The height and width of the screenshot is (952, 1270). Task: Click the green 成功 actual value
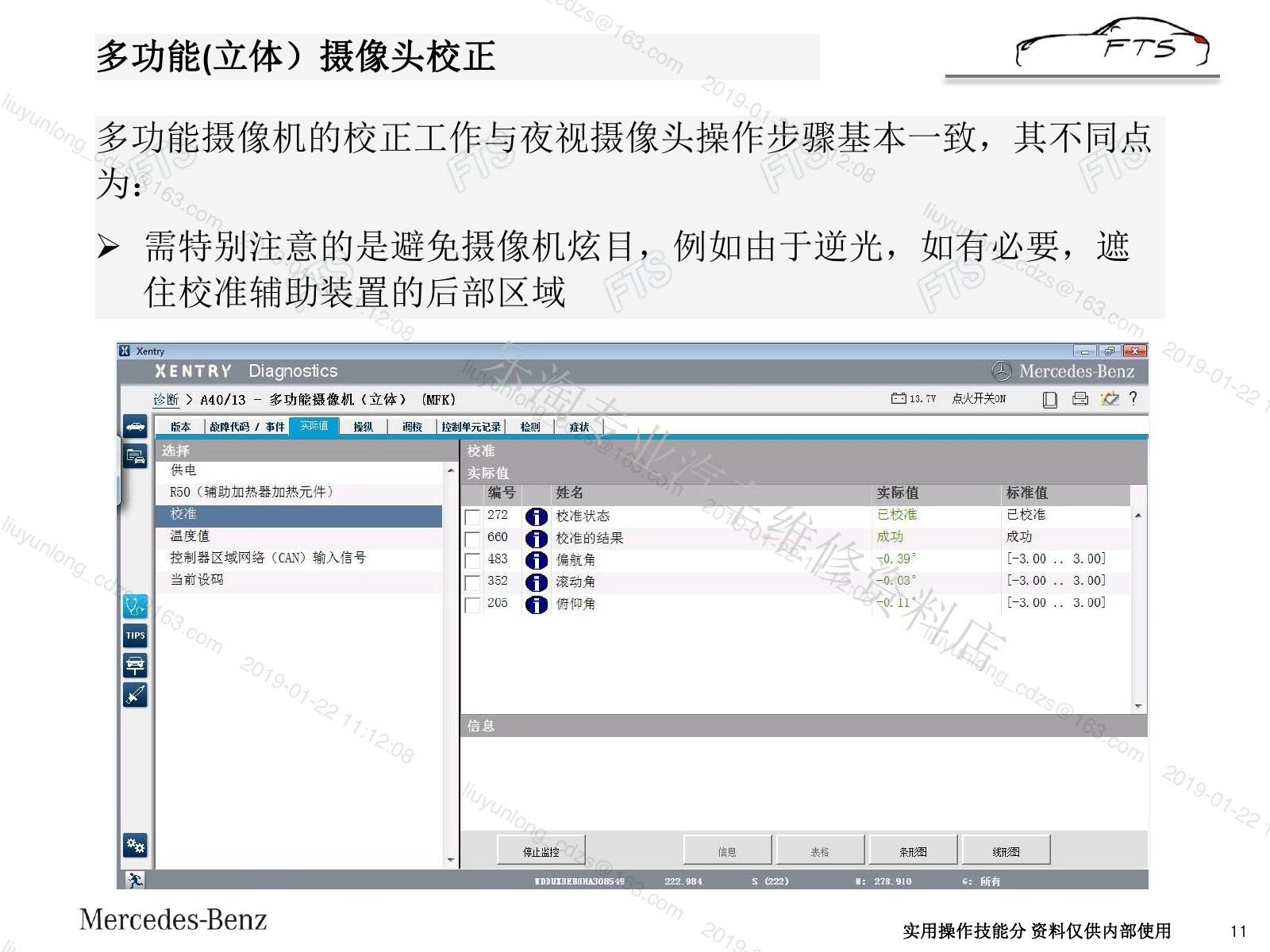tap(890, 537)
